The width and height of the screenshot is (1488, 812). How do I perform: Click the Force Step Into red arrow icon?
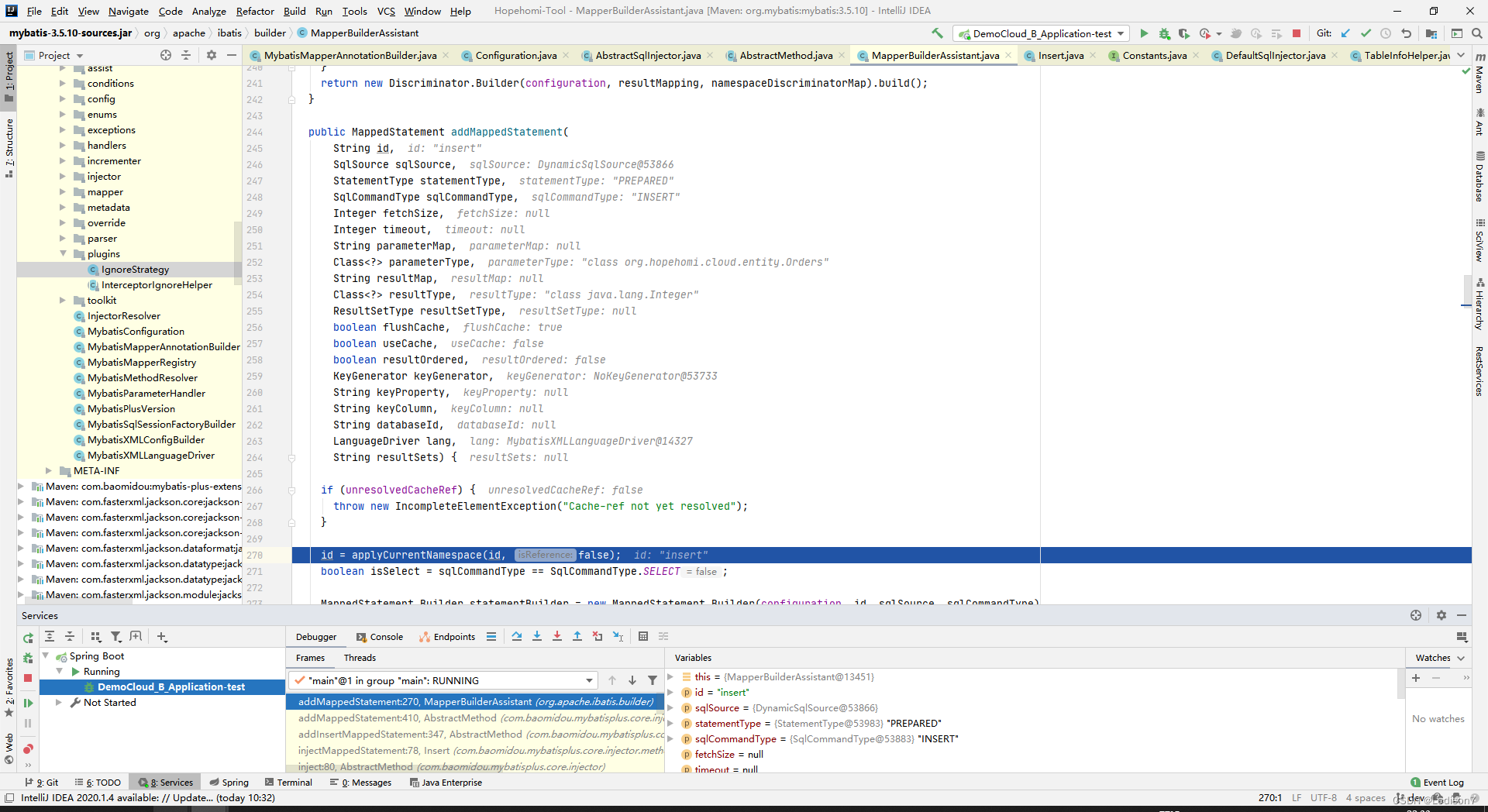(557, 636)
